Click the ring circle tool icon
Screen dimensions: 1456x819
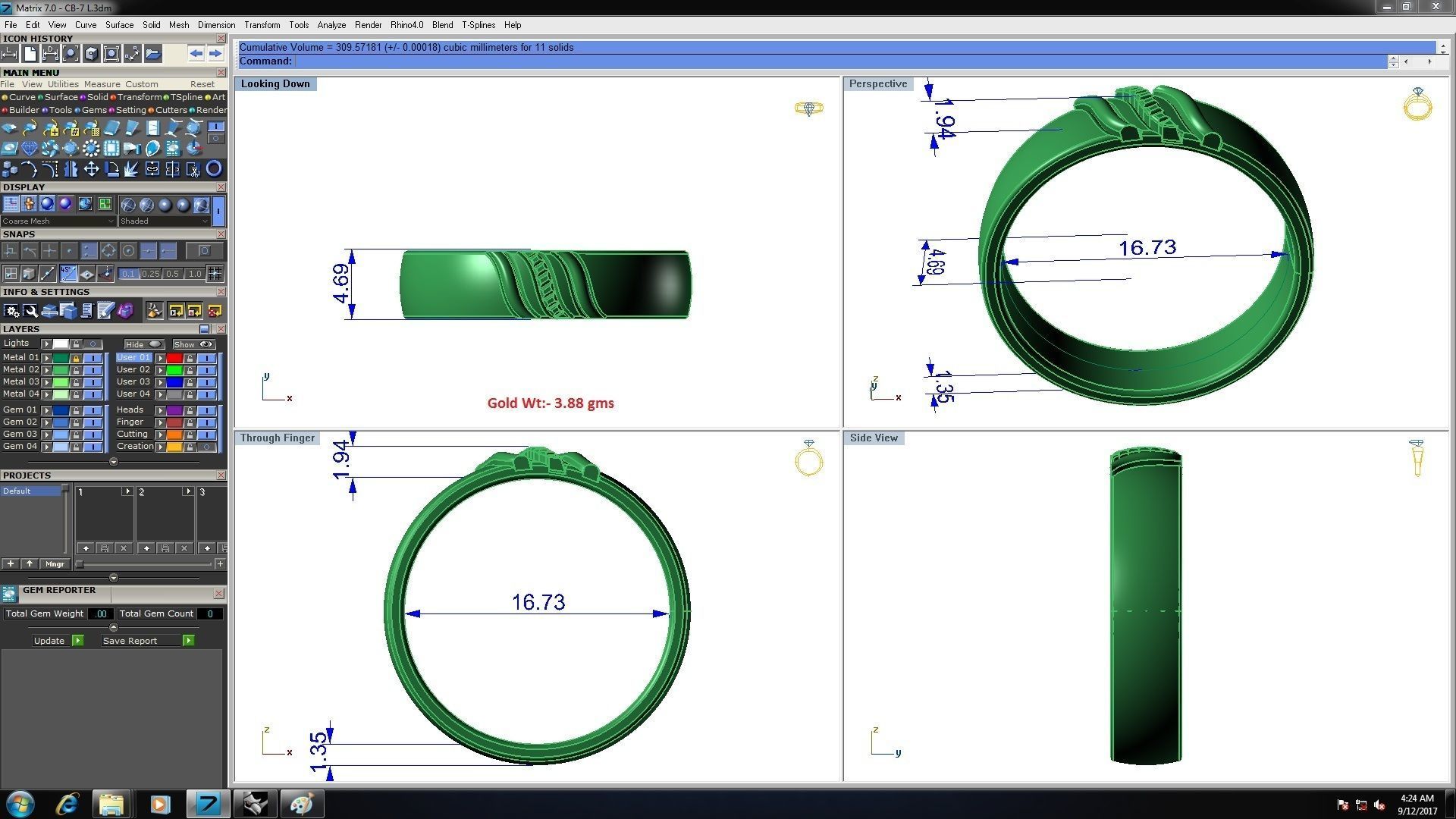click(214, 169)
